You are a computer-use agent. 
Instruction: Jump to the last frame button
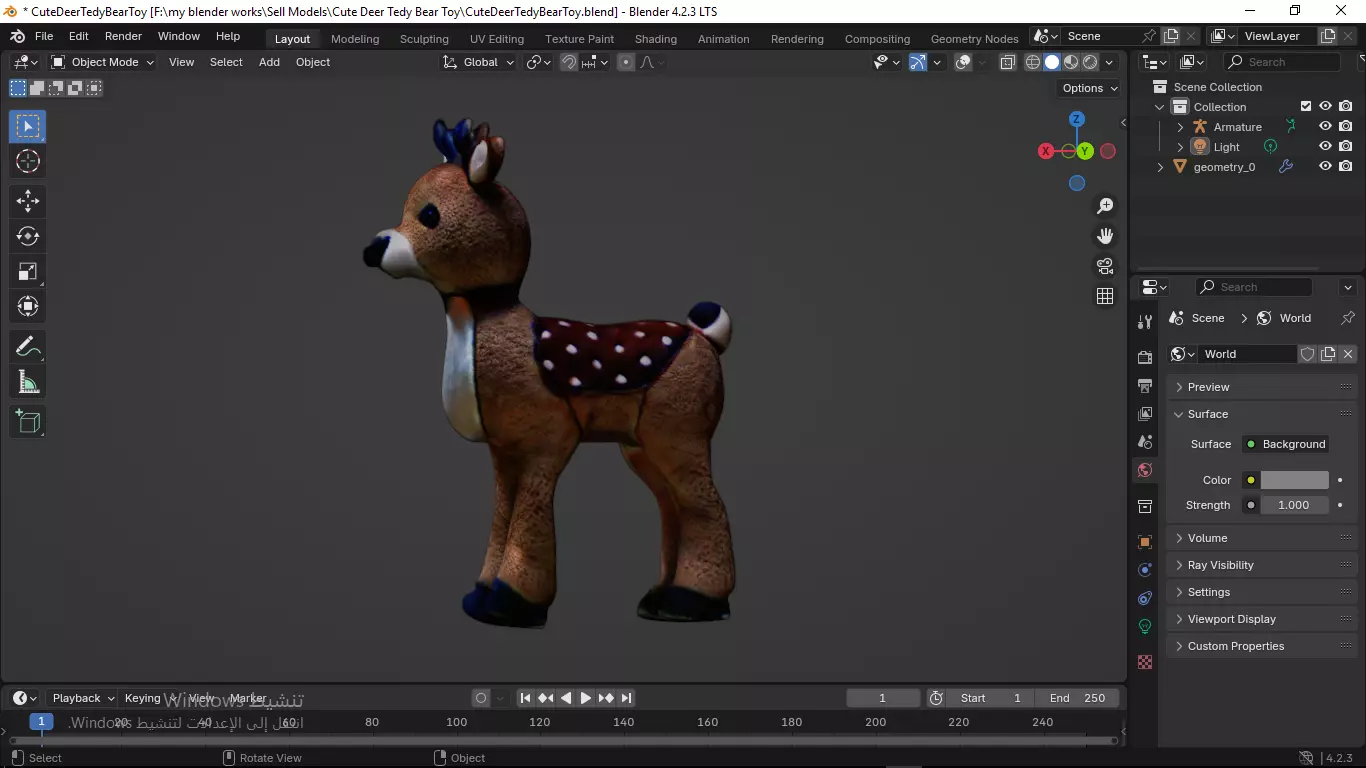pyautogui.click(x=626, y=698)
